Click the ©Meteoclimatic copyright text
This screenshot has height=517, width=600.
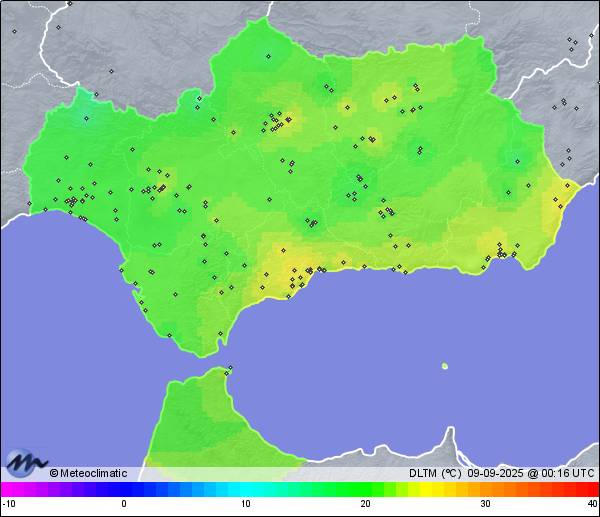[x=88, y=473]
